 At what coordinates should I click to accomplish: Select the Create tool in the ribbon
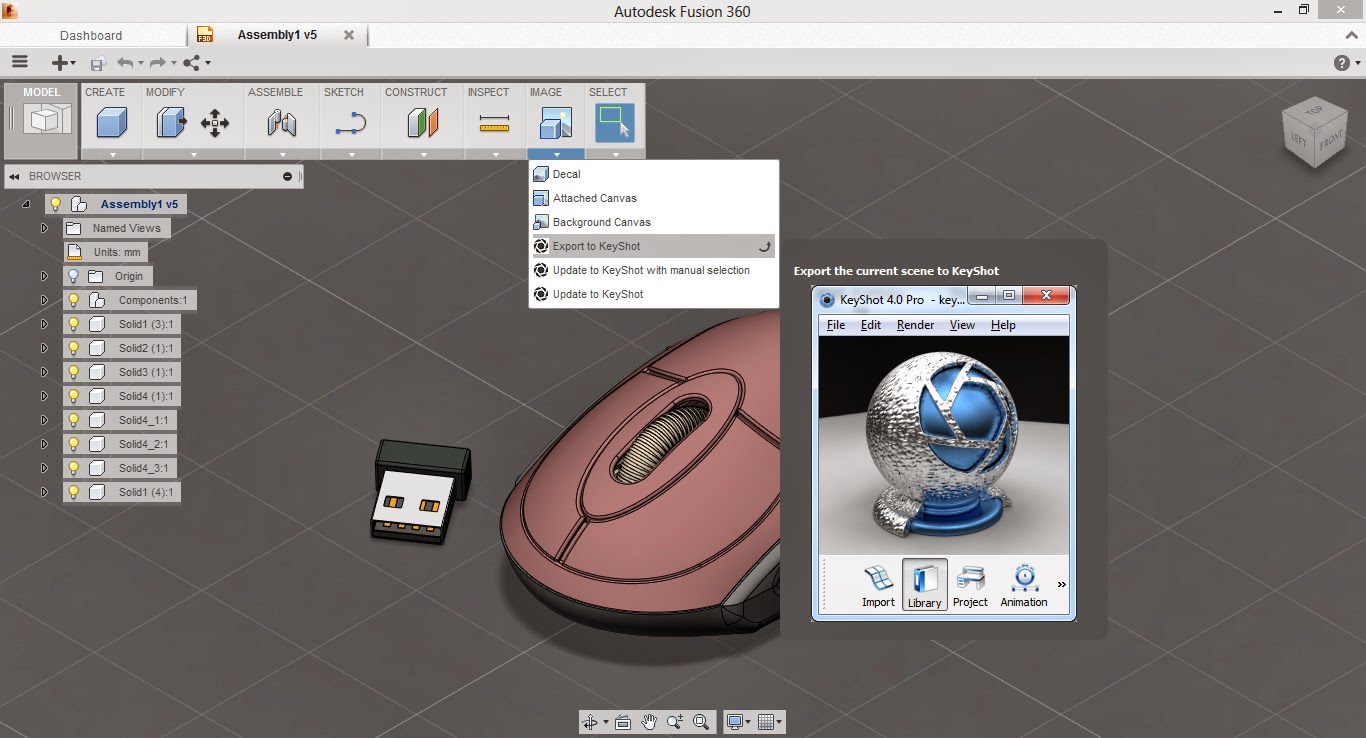coord(110,122)
